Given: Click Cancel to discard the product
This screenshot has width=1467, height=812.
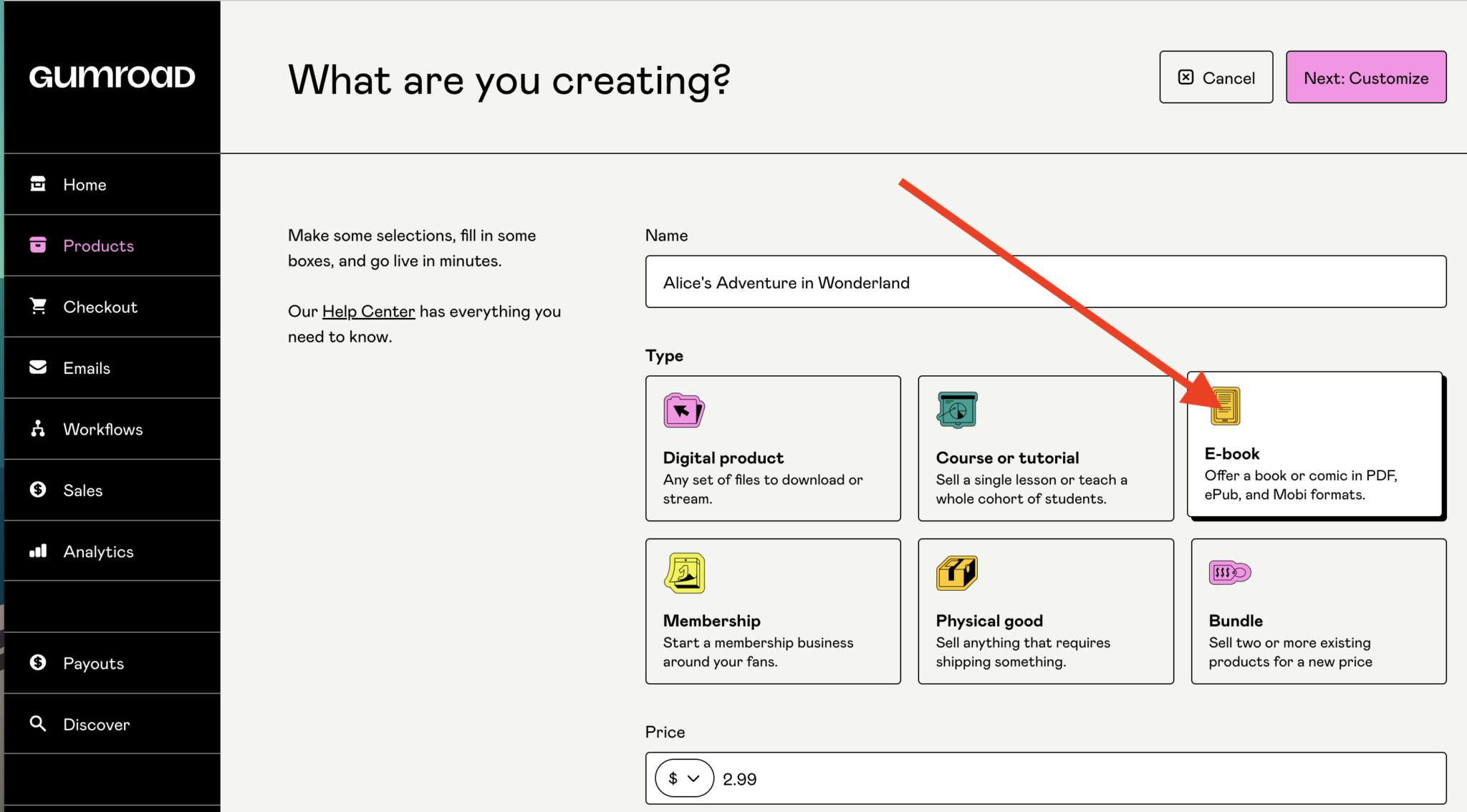Looking at the screenshot, I should pos(1216,77).
